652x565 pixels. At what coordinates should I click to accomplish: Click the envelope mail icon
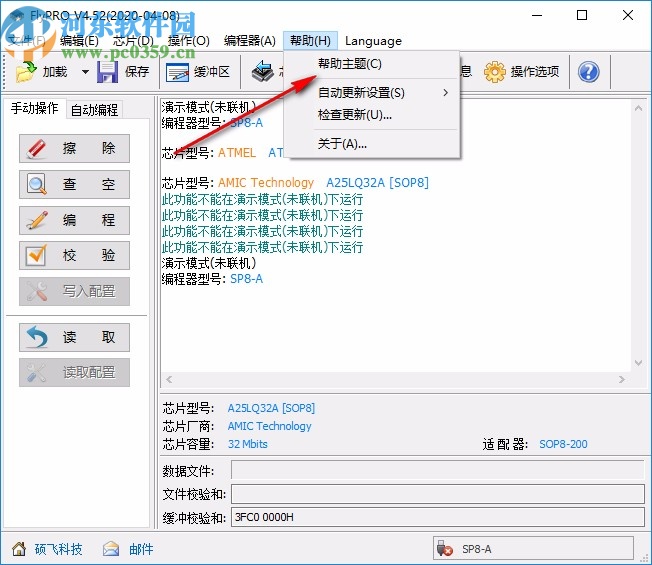coord(111,549)
